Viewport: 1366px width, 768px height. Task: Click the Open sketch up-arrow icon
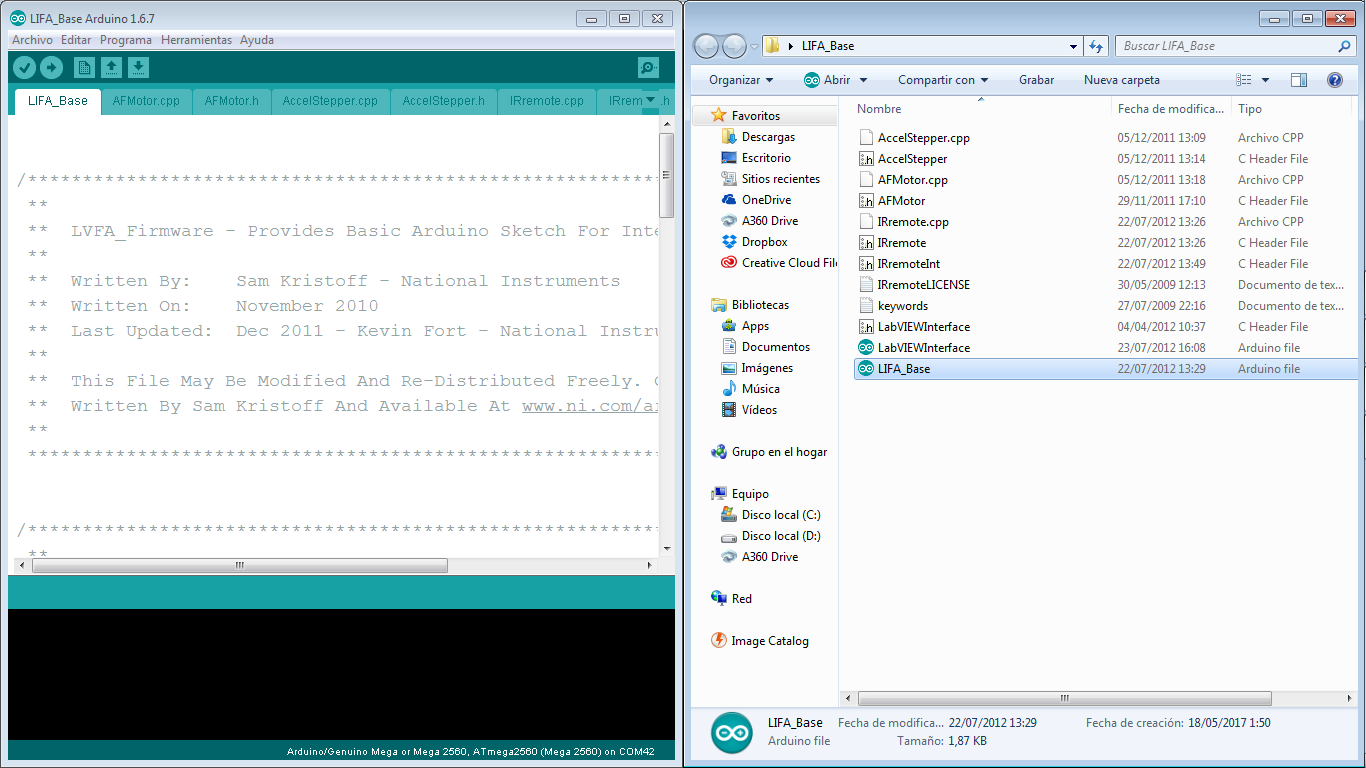(x=112, y=67)
